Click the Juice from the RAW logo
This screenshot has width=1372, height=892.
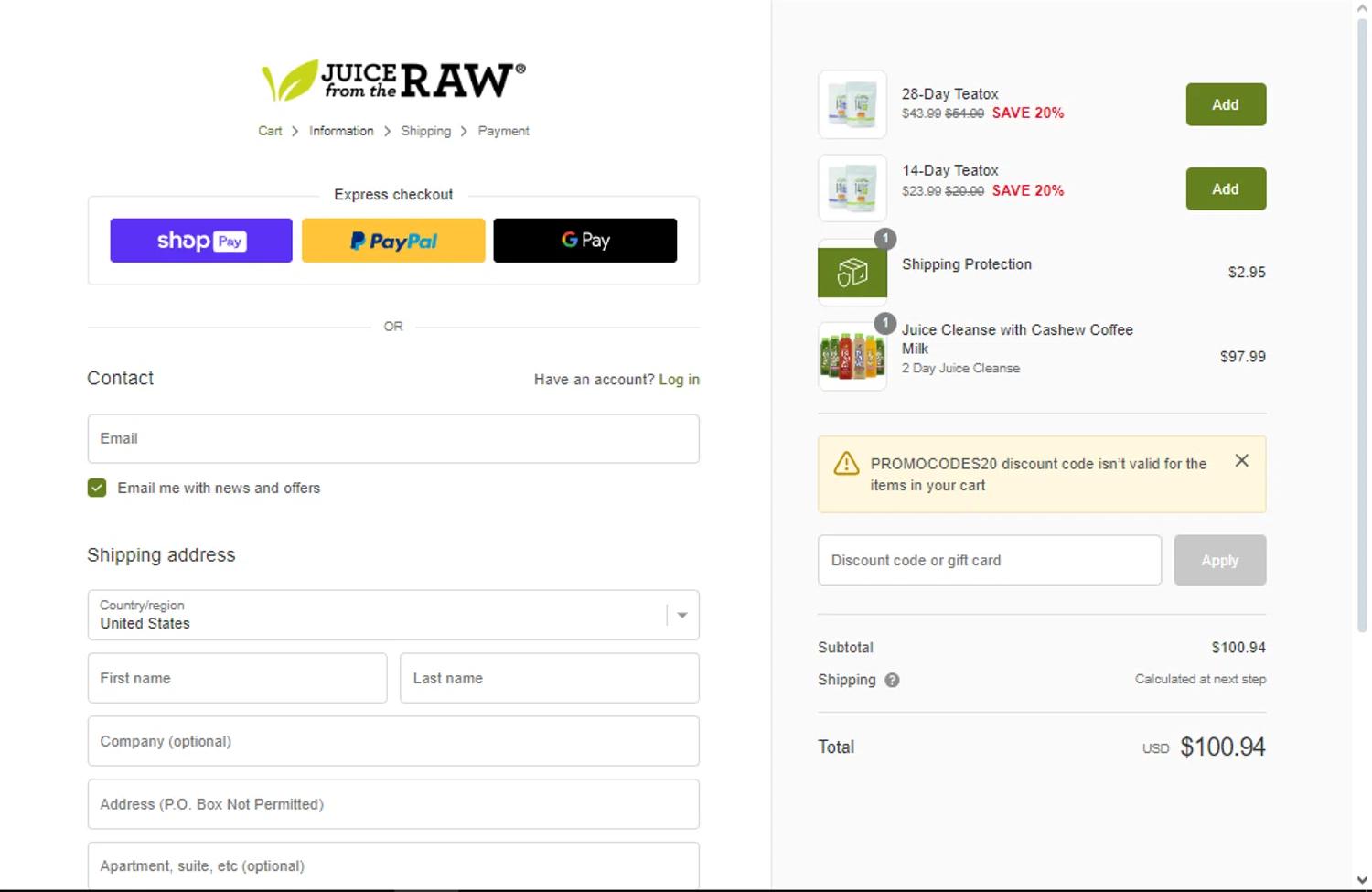393,81
